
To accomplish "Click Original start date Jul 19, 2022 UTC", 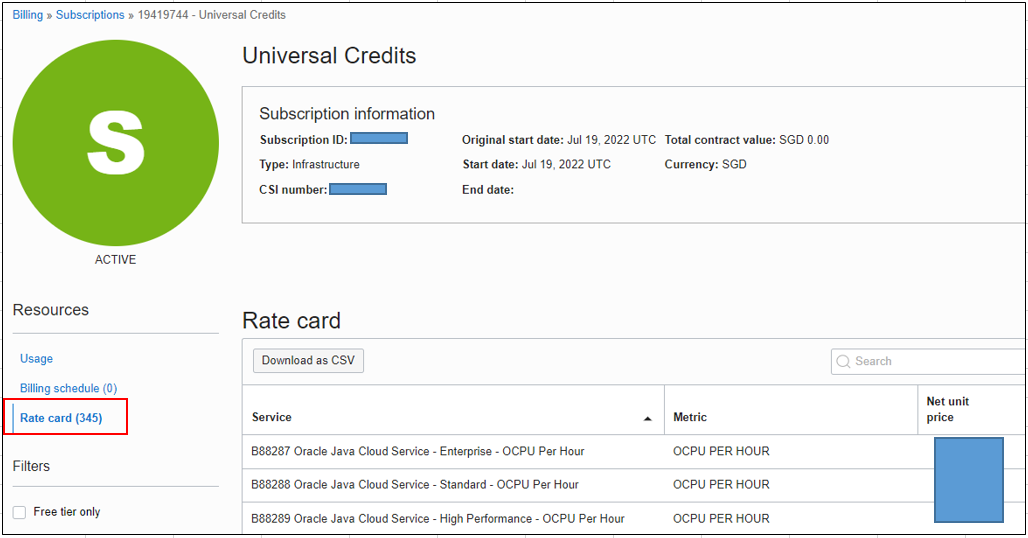I will pyautogui.click(x=559, y=140).
